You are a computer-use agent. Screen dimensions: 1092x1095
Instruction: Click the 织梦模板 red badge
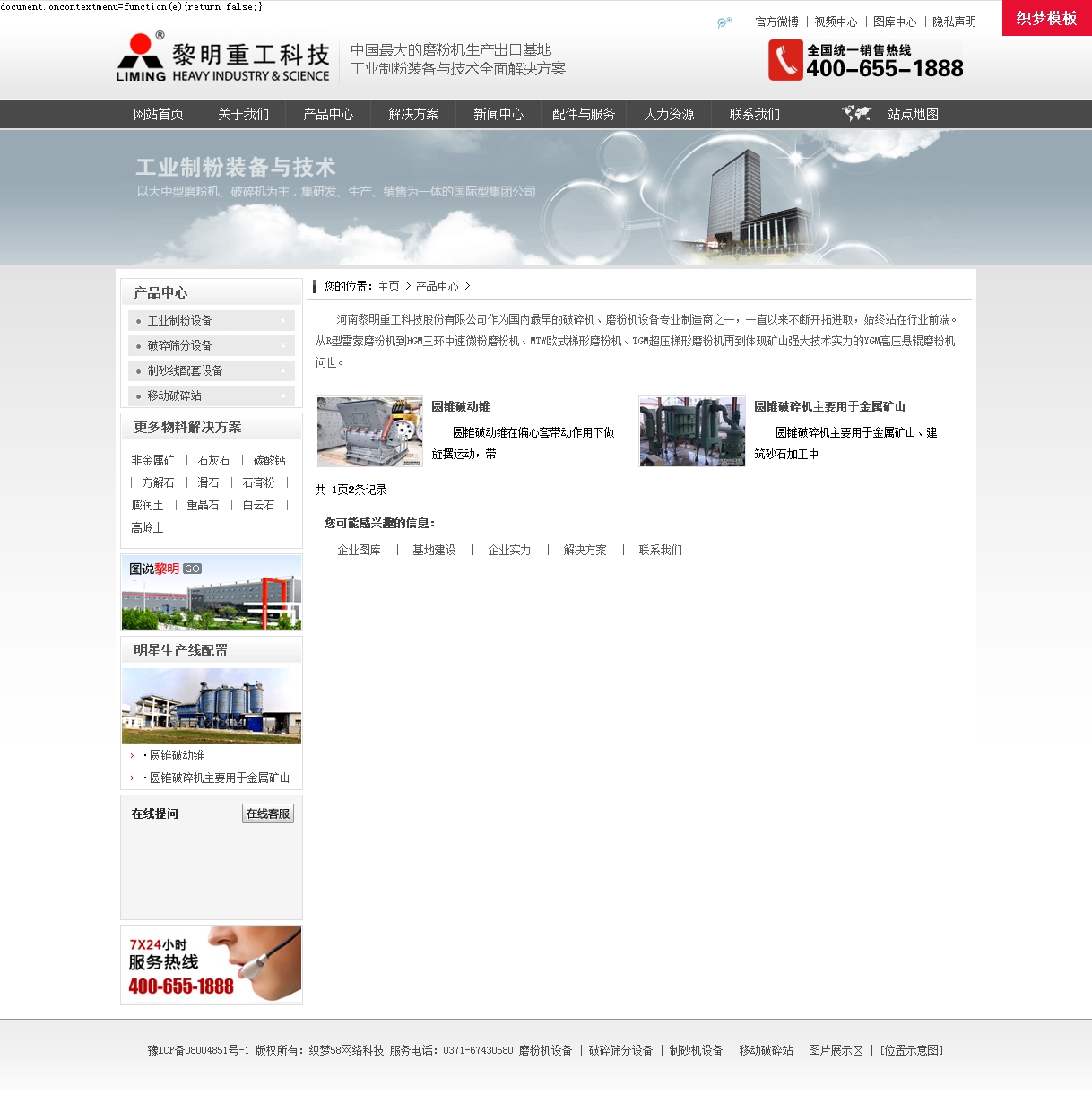[1047, 18]
